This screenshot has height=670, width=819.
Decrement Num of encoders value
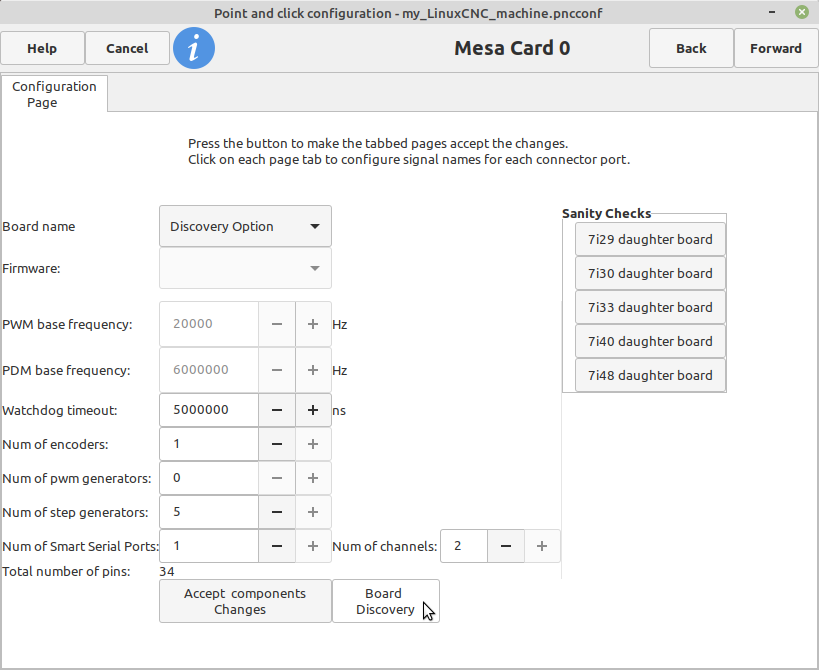277,444
